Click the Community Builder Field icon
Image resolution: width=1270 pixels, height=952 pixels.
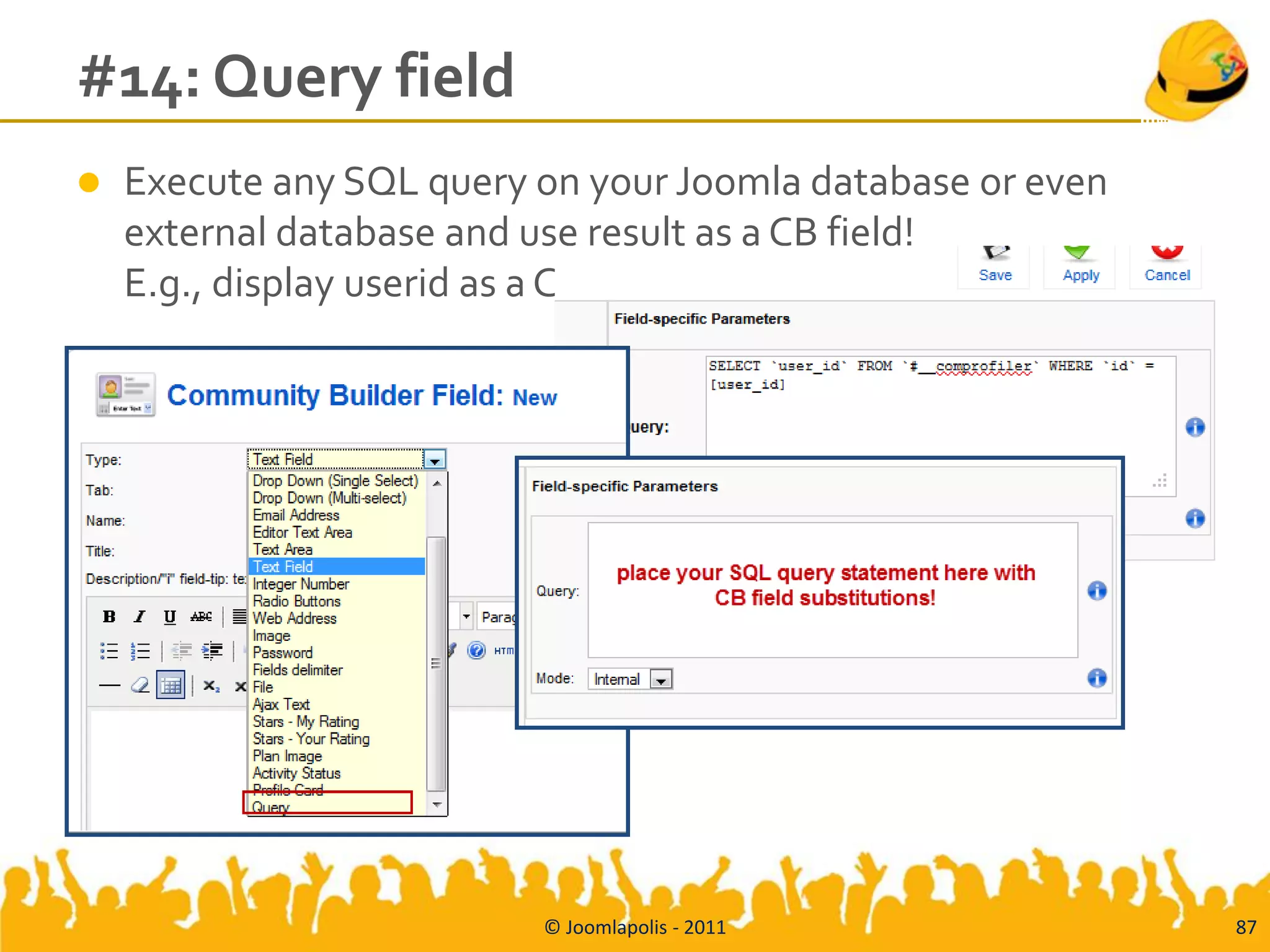point(126,395)
